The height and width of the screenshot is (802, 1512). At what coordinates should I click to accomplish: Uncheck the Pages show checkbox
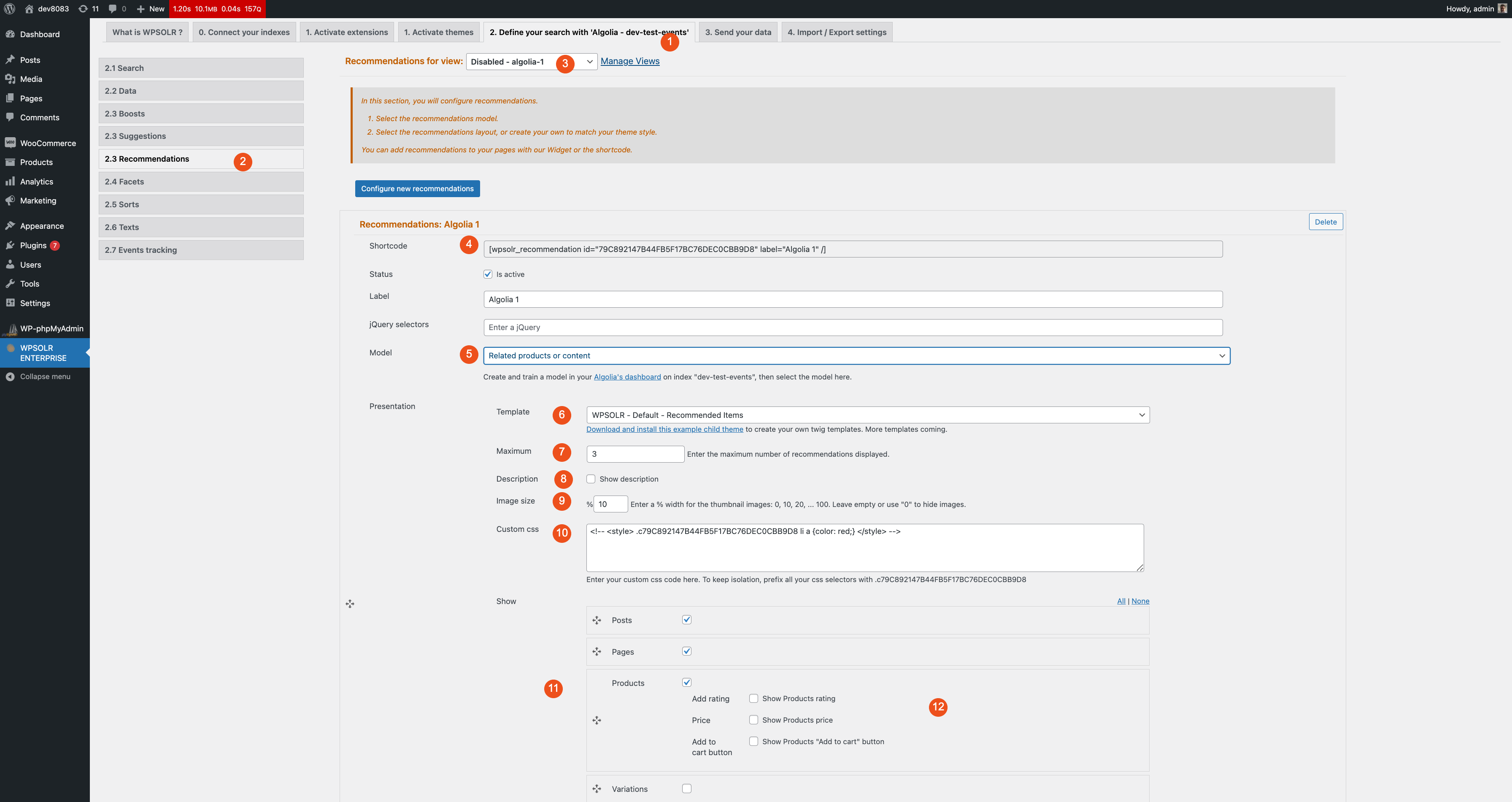(x=687, y=651)
